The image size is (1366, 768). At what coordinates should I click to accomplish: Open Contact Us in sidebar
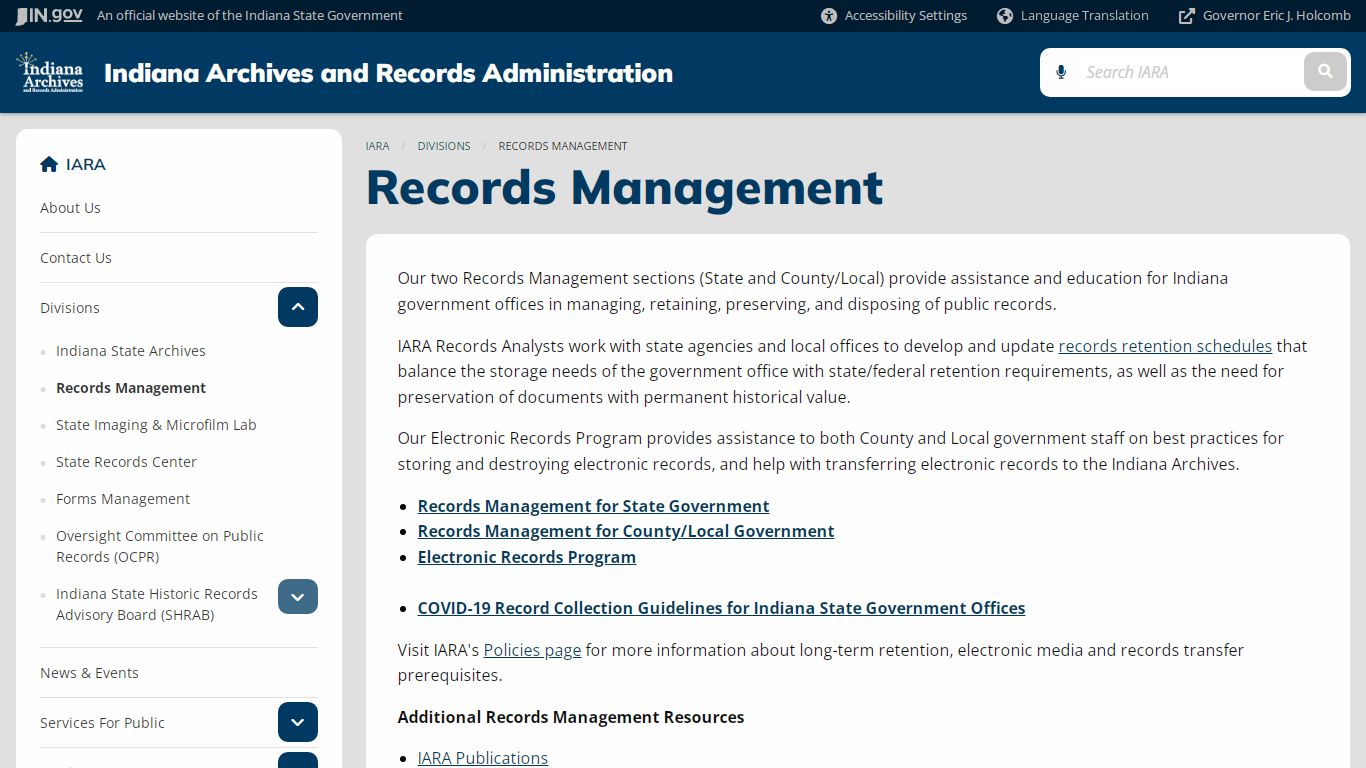pyautogui.click(x=76, y=258)
